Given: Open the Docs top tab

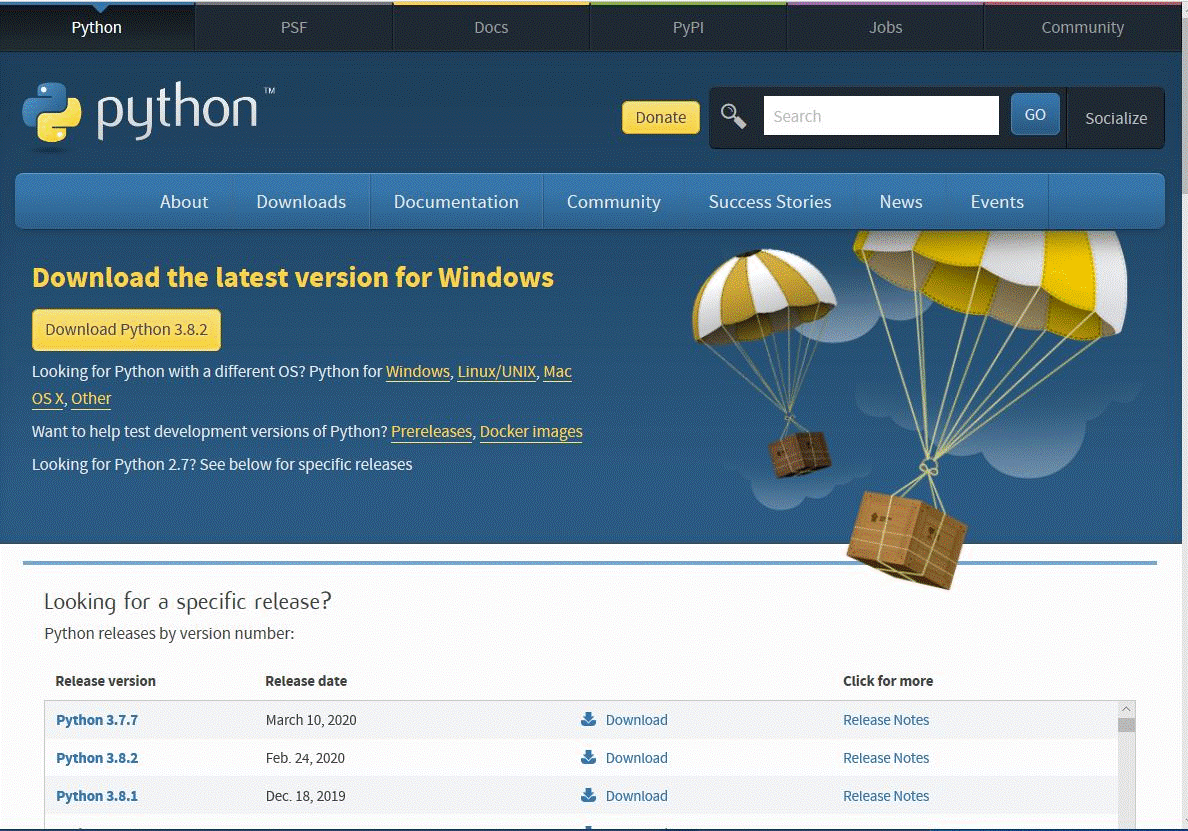Looking at the screenshot, I should tap(491, 27).
